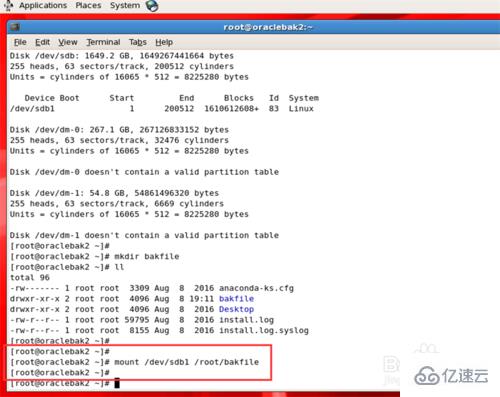Click the terminal window icon in title bar
The image size is (500, 397).
point(15,27)
